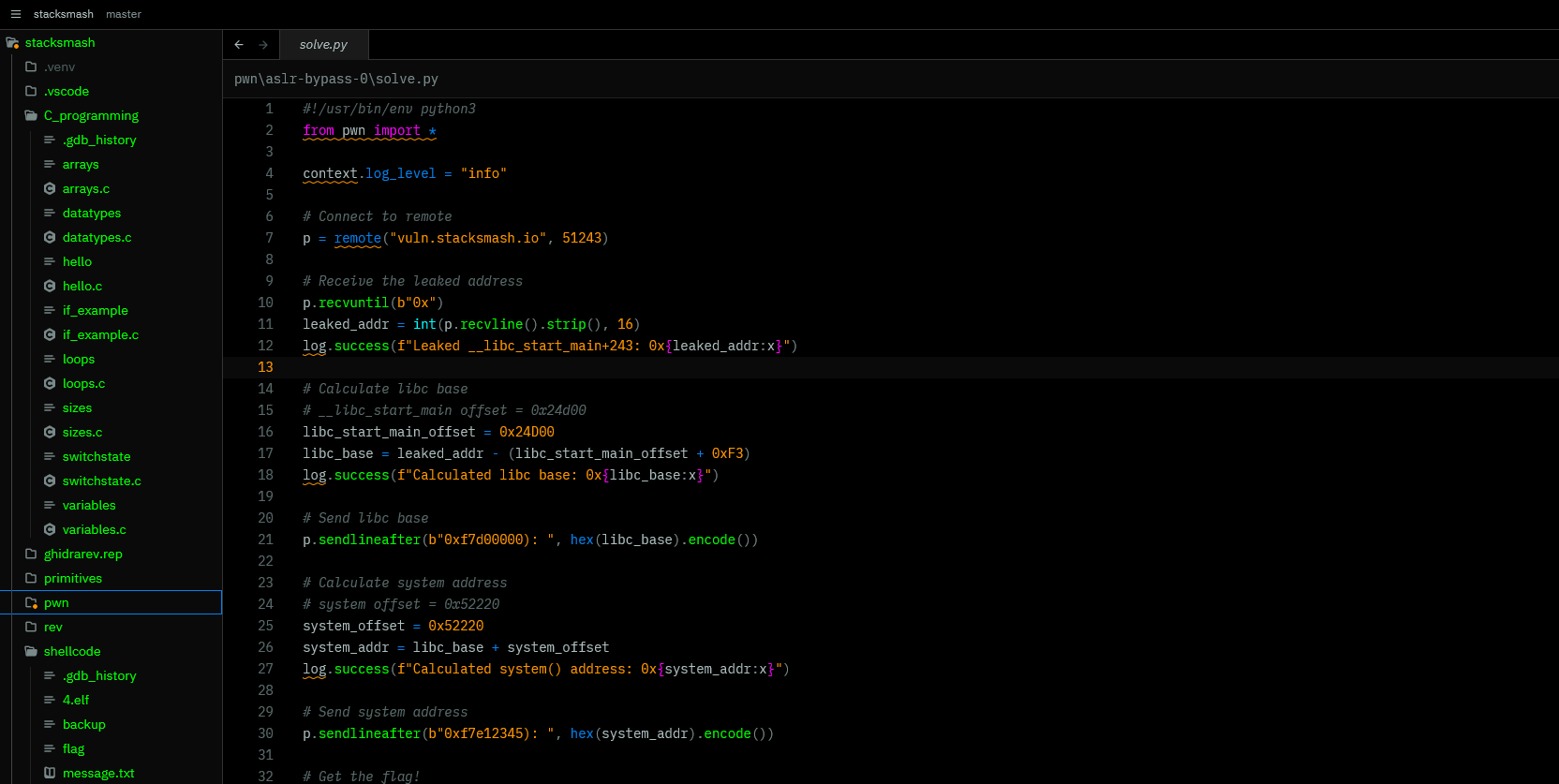The image size is (1559, 784).
Task: Click the '# Receive the leaked address' comment
Action: (x=412, y=281)
